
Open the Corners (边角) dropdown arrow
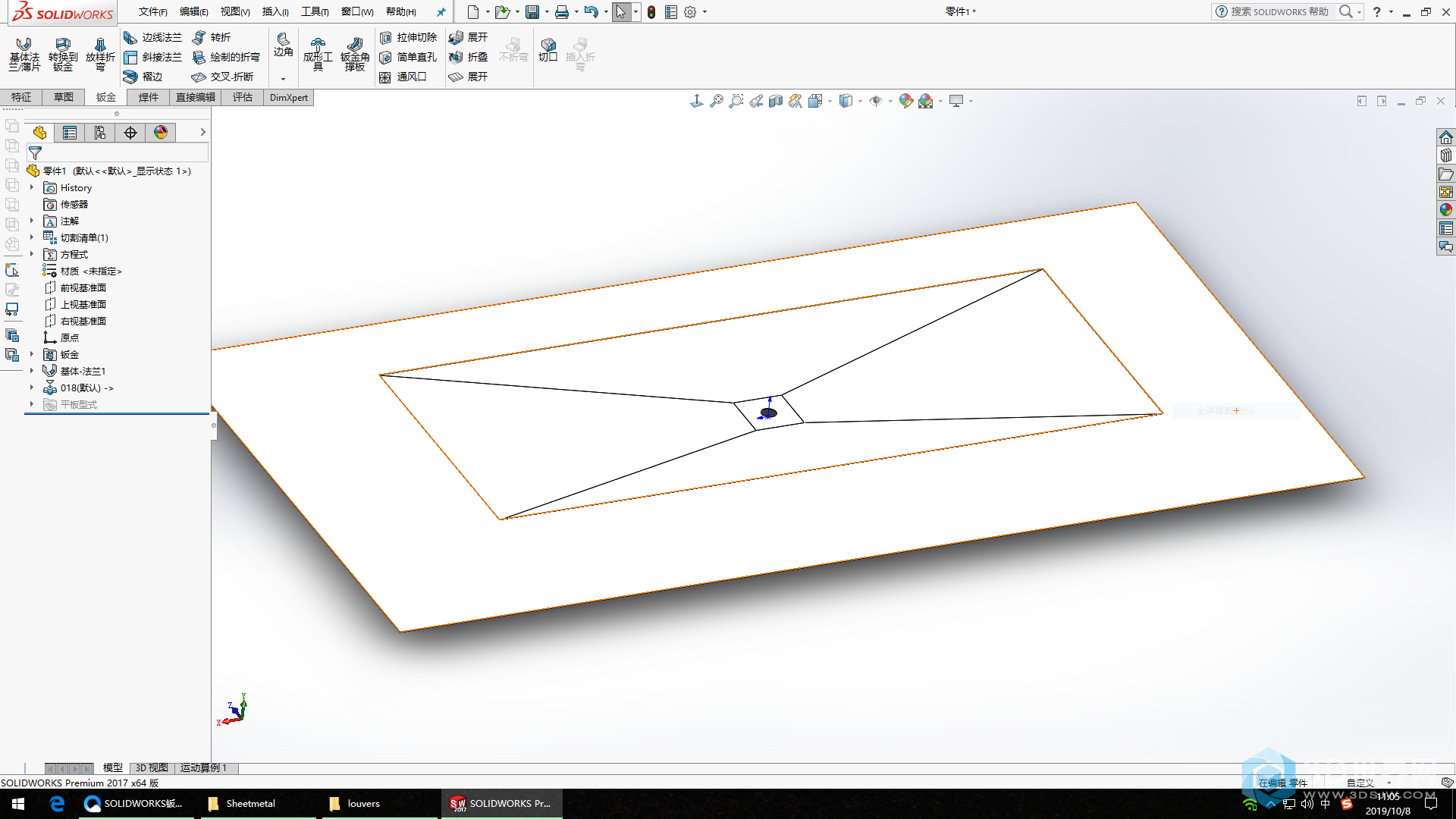pos(283,79)
